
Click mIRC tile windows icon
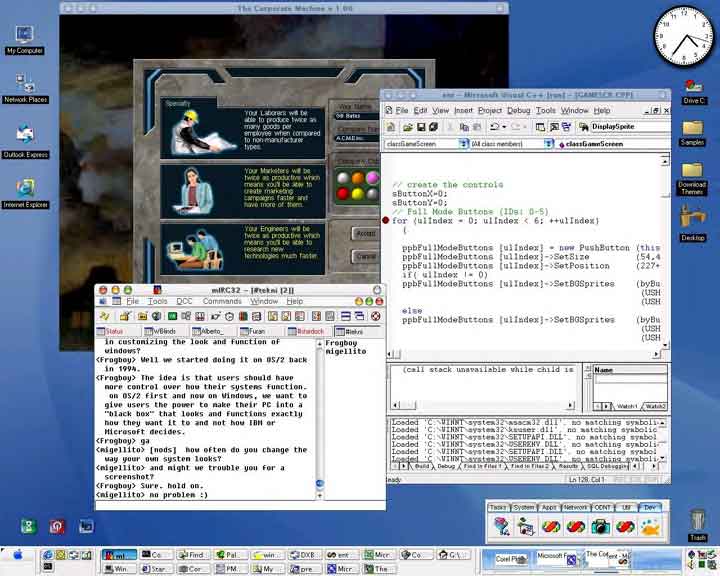[x=346, y=316]
